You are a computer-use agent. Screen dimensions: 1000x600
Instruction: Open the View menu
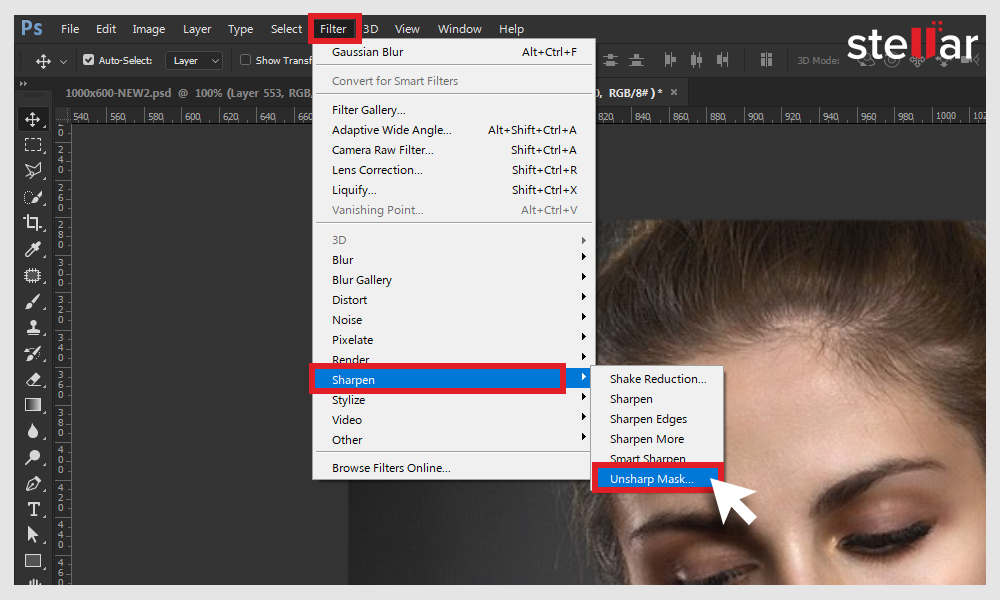click(407, 29)
